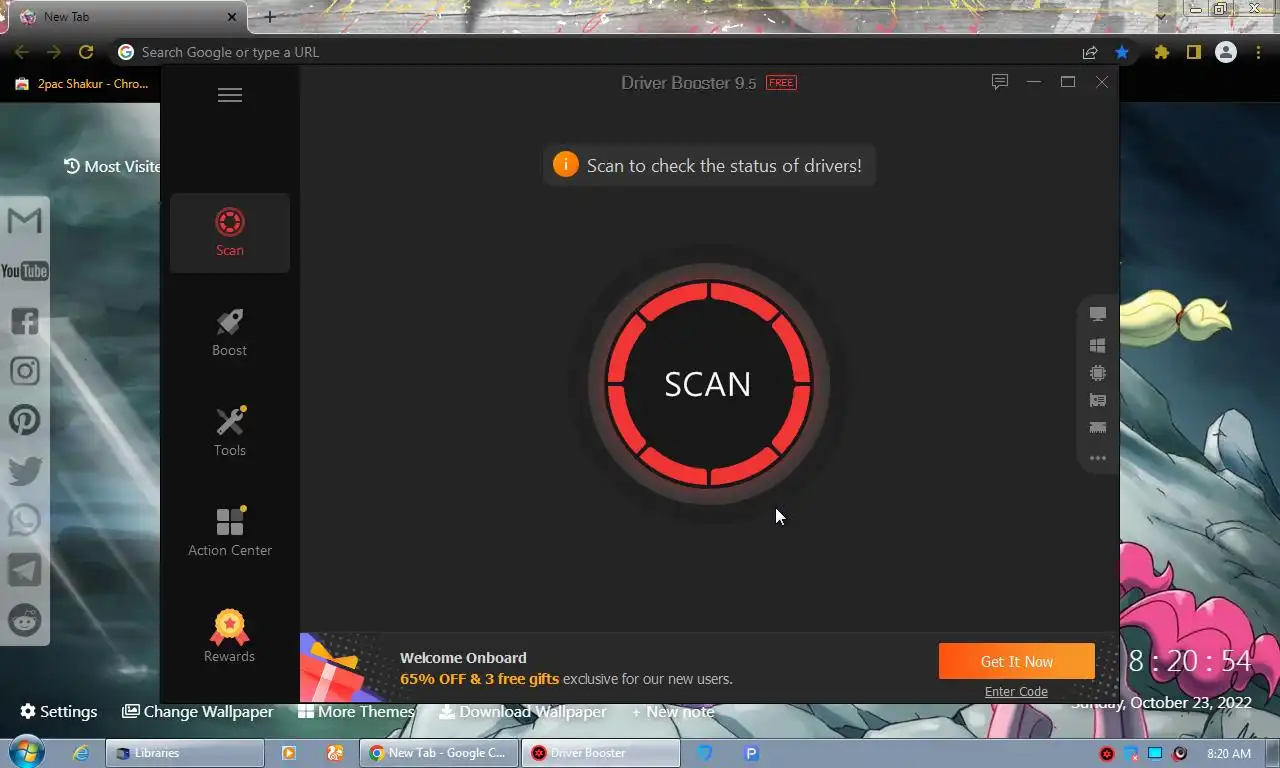Click the orange info icon by scan message
This screenshot has height=768, width=1280.
[566, 164]
